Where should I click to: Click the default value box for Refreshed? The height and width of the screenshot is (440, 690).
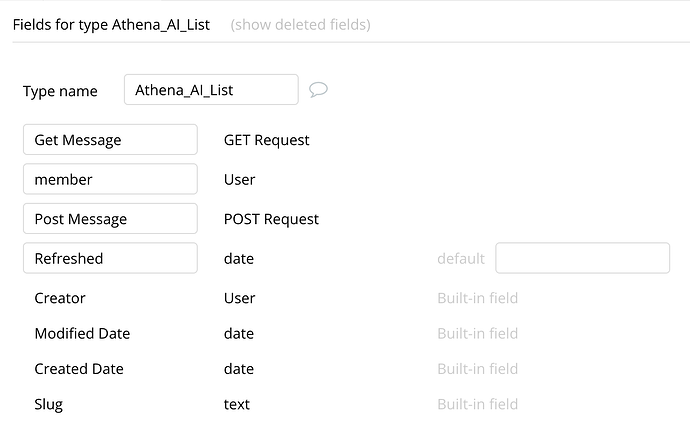582,258
